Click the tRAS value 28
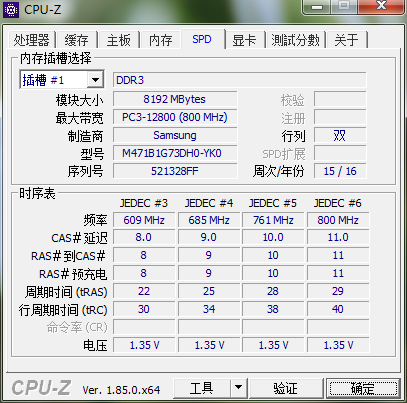Image resolution: width=407 pixels, height=403 pixels. (273, 291)
